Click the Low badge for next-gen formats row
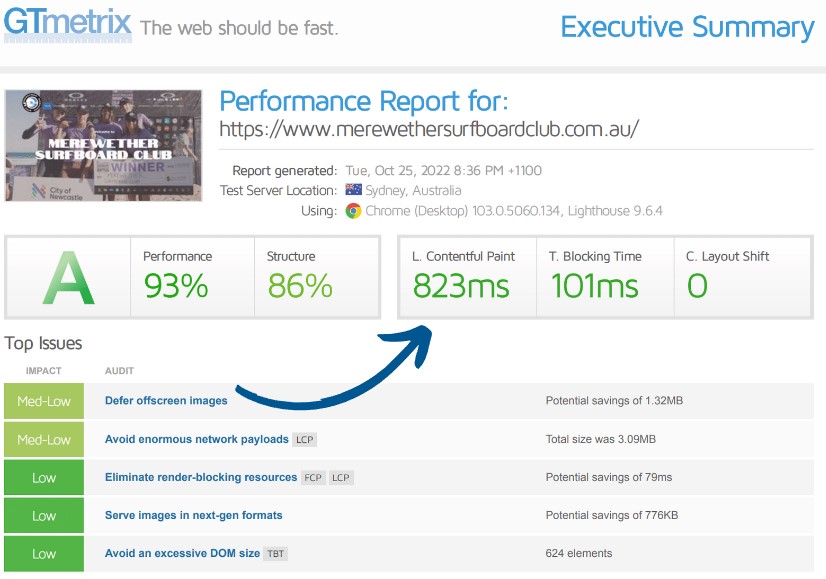 [x=44, y=515]
